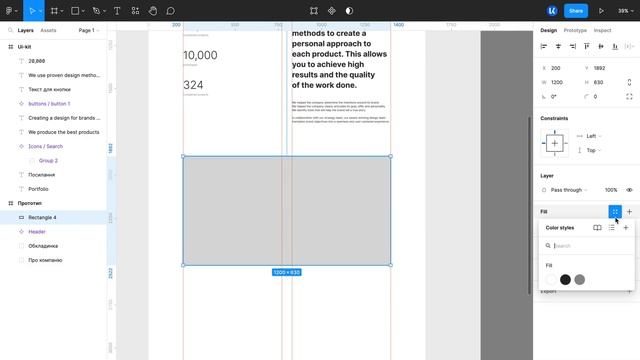Select the Frame tool
This screenshot has height=360, width=640.
point(54,11)
